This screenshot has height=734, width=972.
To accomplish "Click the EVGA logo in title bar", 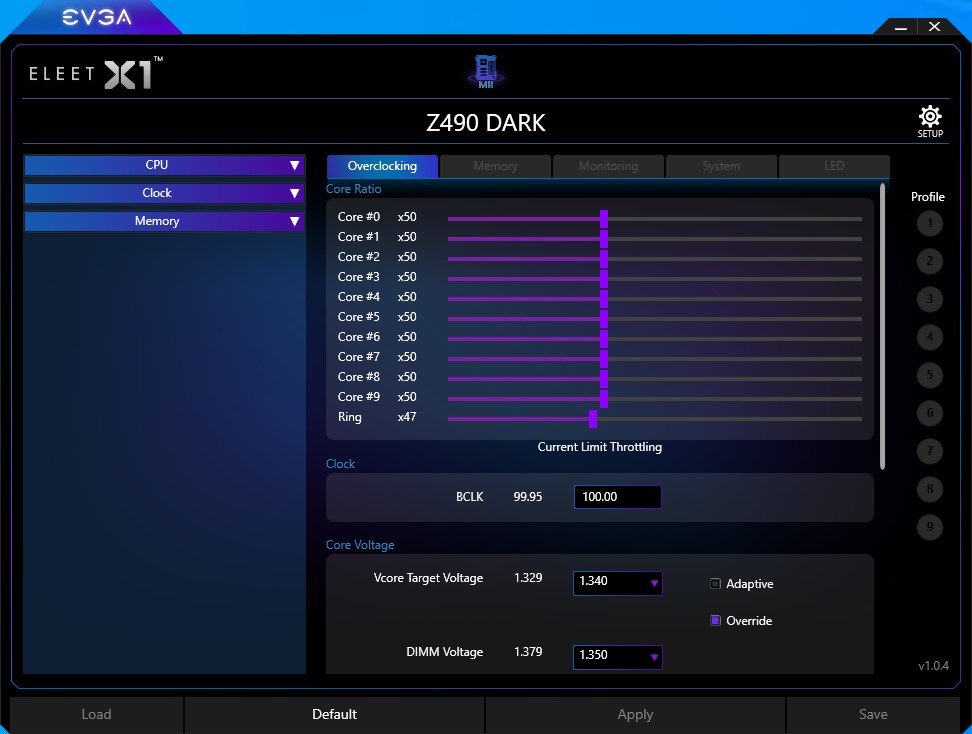I will point(97,17).
